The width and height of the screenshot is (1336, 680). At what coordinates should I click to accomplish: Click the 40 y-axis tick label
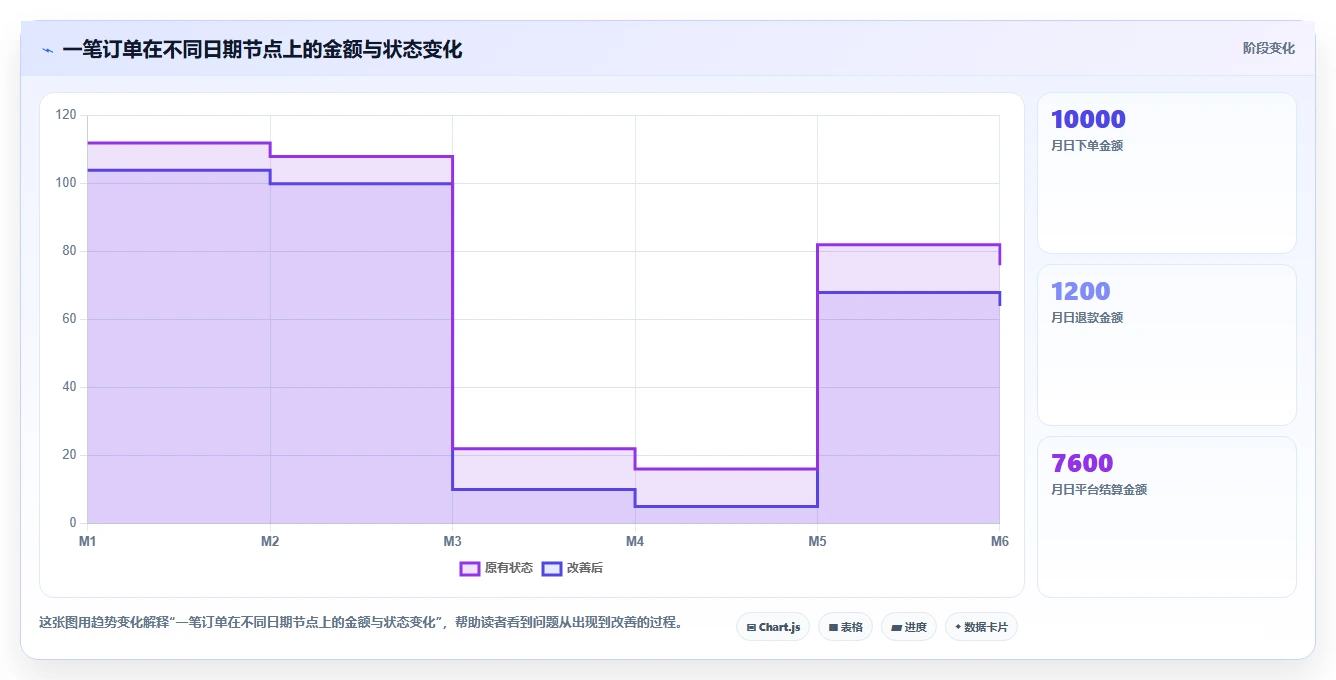tap(69, 387)
